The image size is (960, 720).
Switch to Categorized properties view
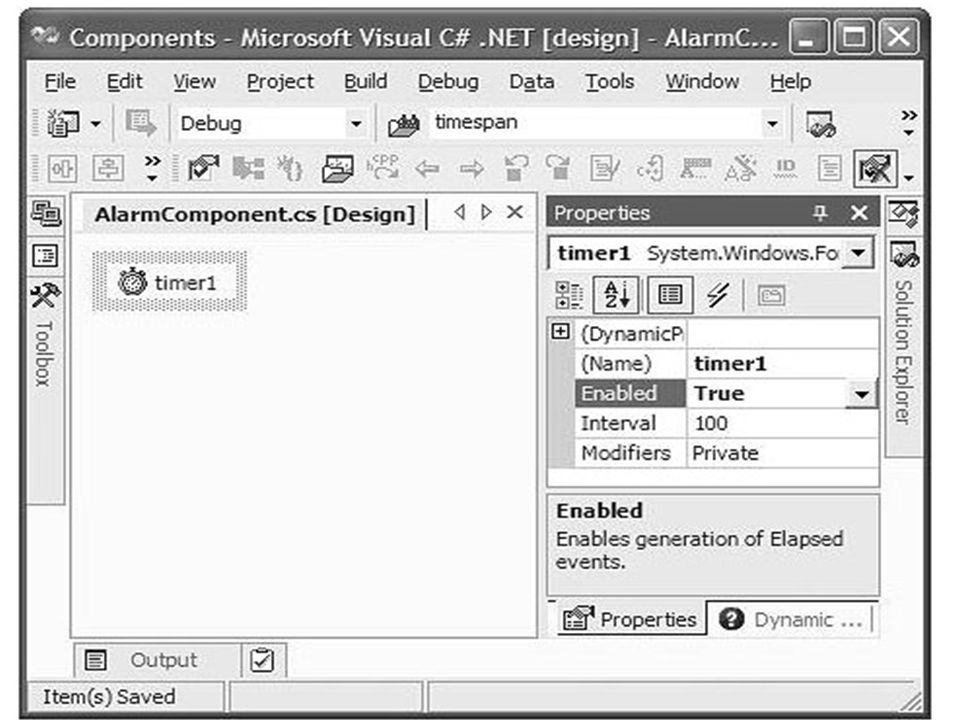pos(569,295)
